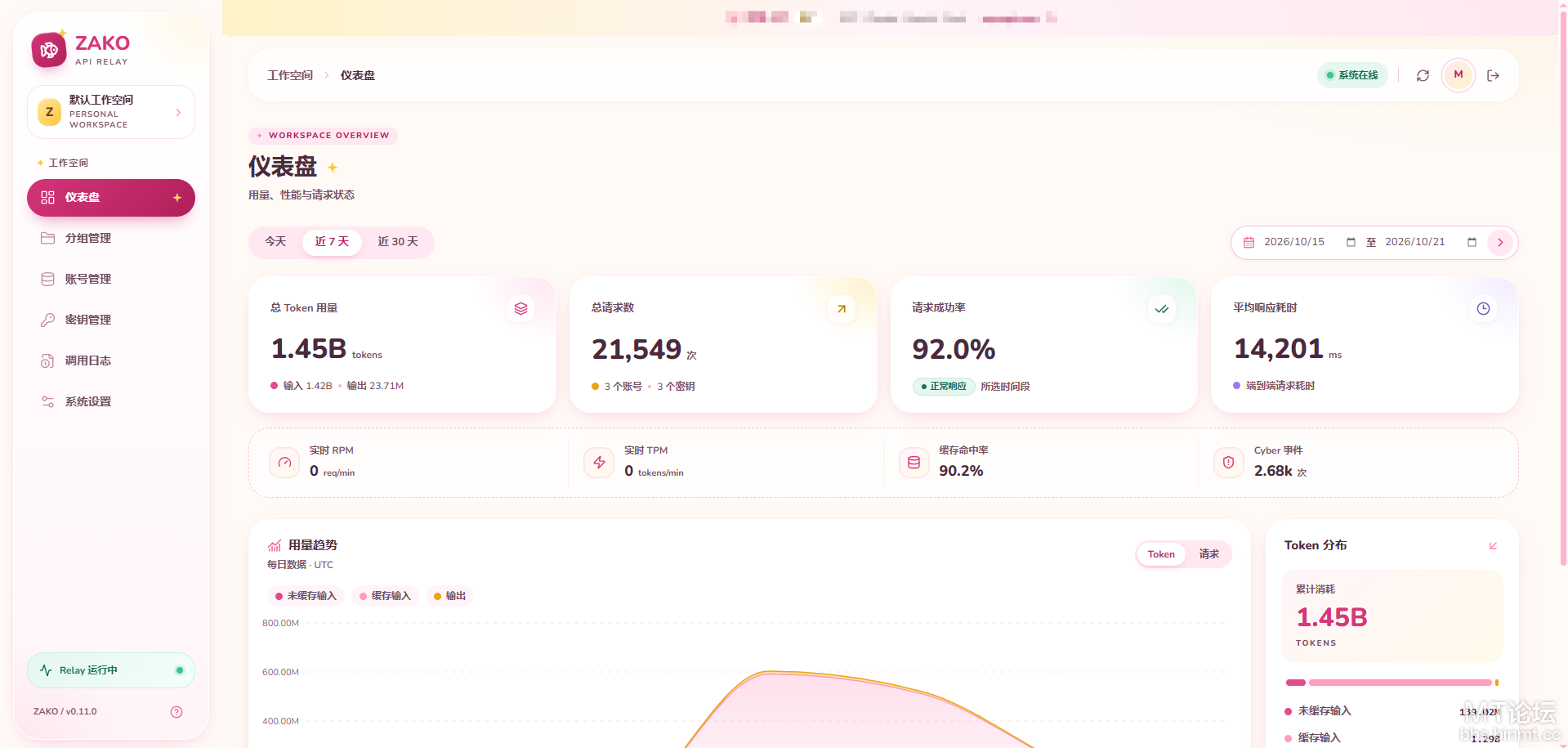Select the 今天 time range tab

[275, 242]
